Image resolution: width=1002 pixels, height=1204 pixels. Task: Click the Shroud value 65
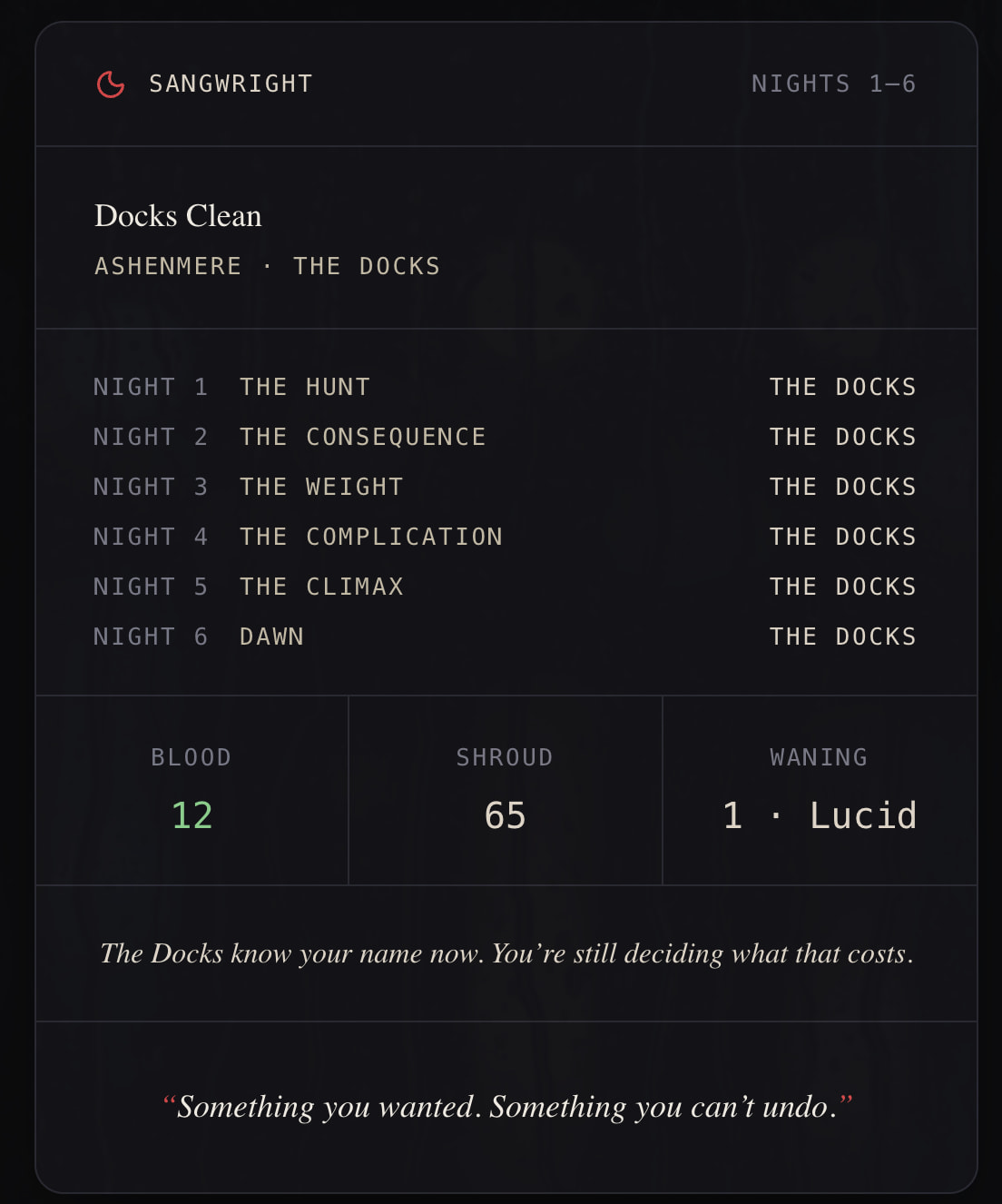pyautogui.click(x=505, y=815)
